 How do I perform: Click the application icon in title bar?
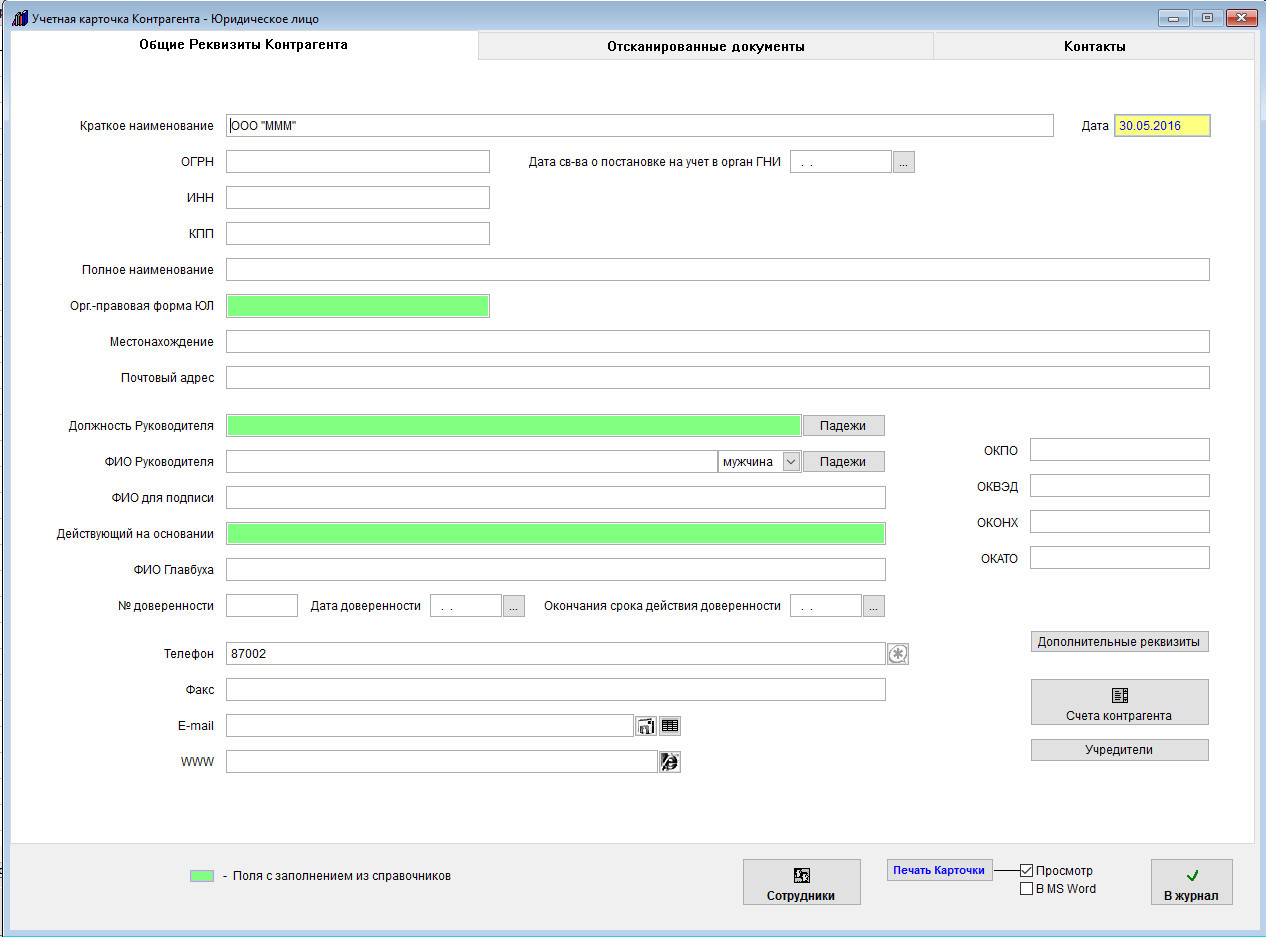pyautogui.click(x=19, y=18)
